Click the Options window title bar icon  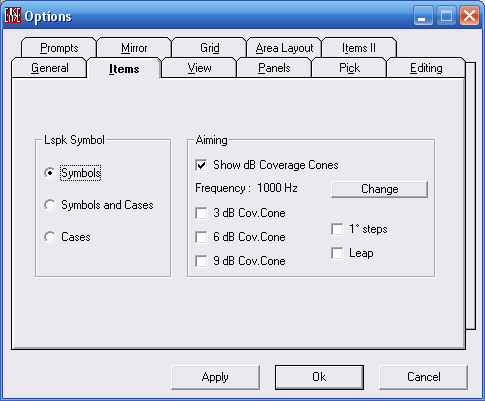click(x=13, y=15)
